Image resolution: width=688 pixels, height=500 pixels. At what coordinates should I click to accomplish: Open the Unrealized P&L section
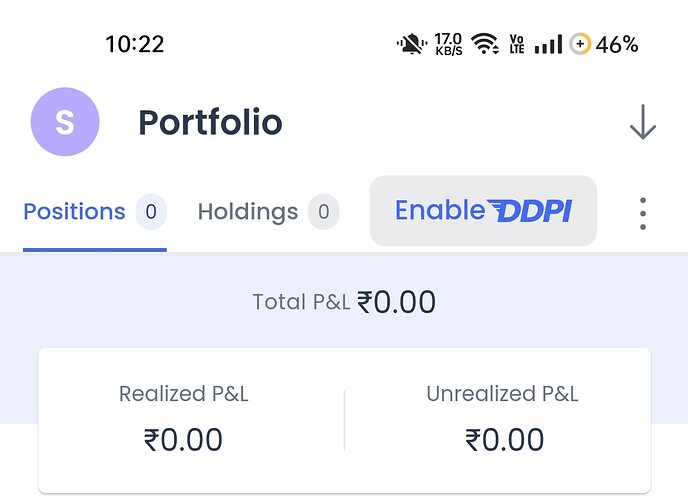pos(503,418)
